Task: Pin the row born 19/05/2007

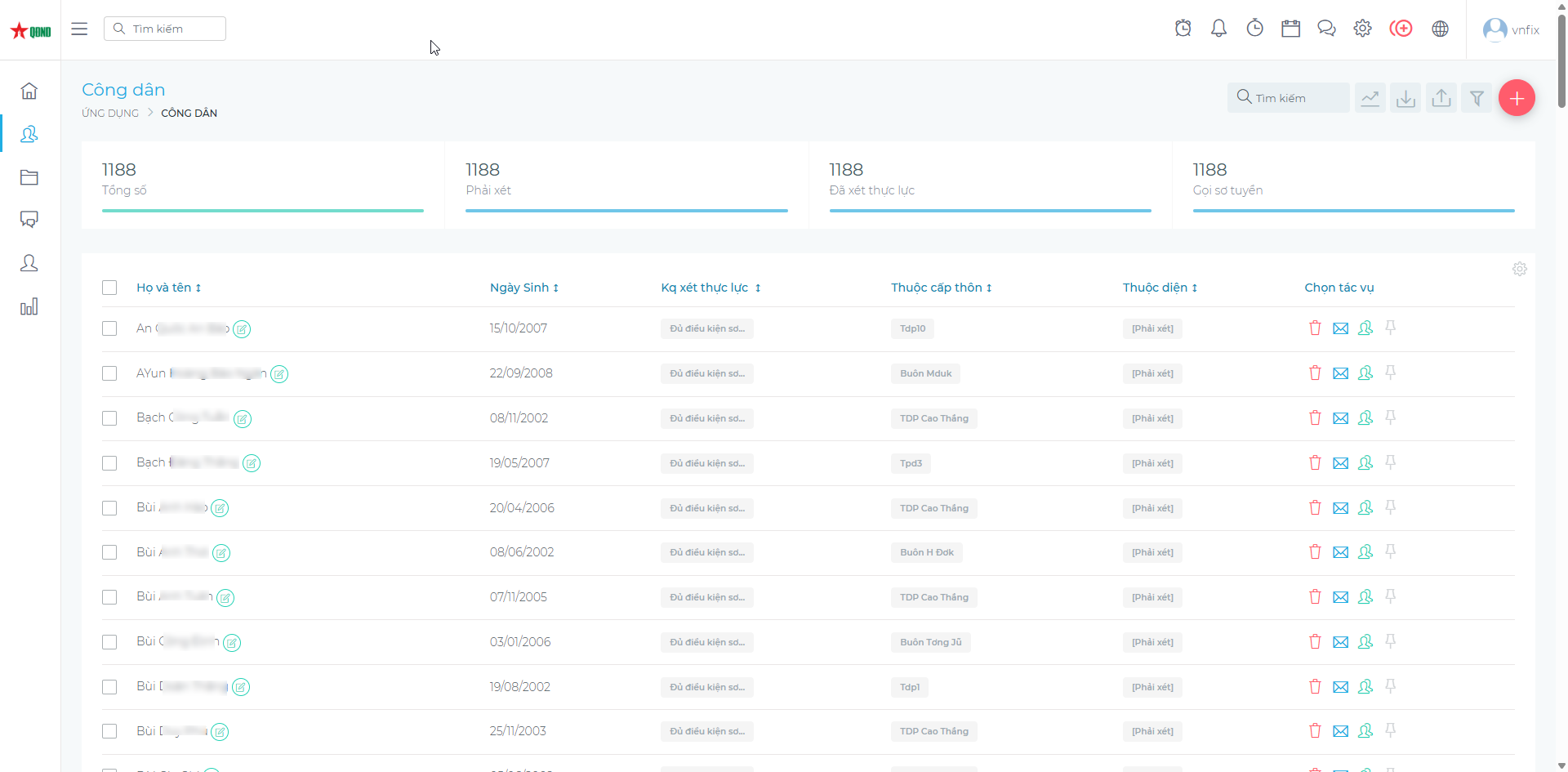Action: tap(1391, 462)
